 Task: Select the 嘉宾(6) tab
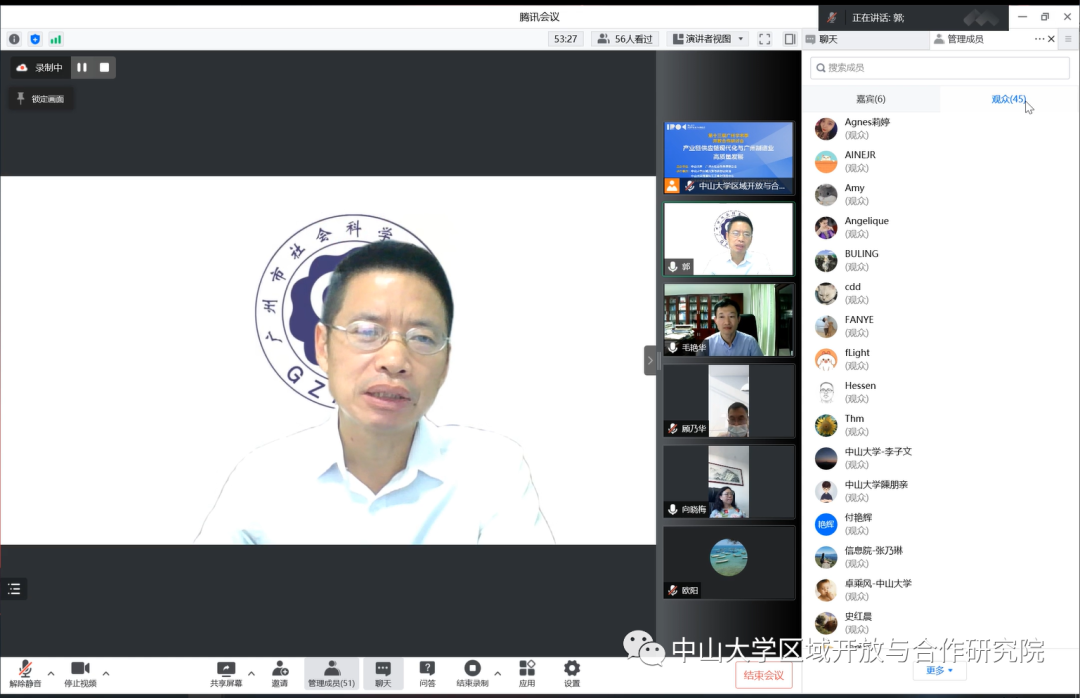coord(871,99)
